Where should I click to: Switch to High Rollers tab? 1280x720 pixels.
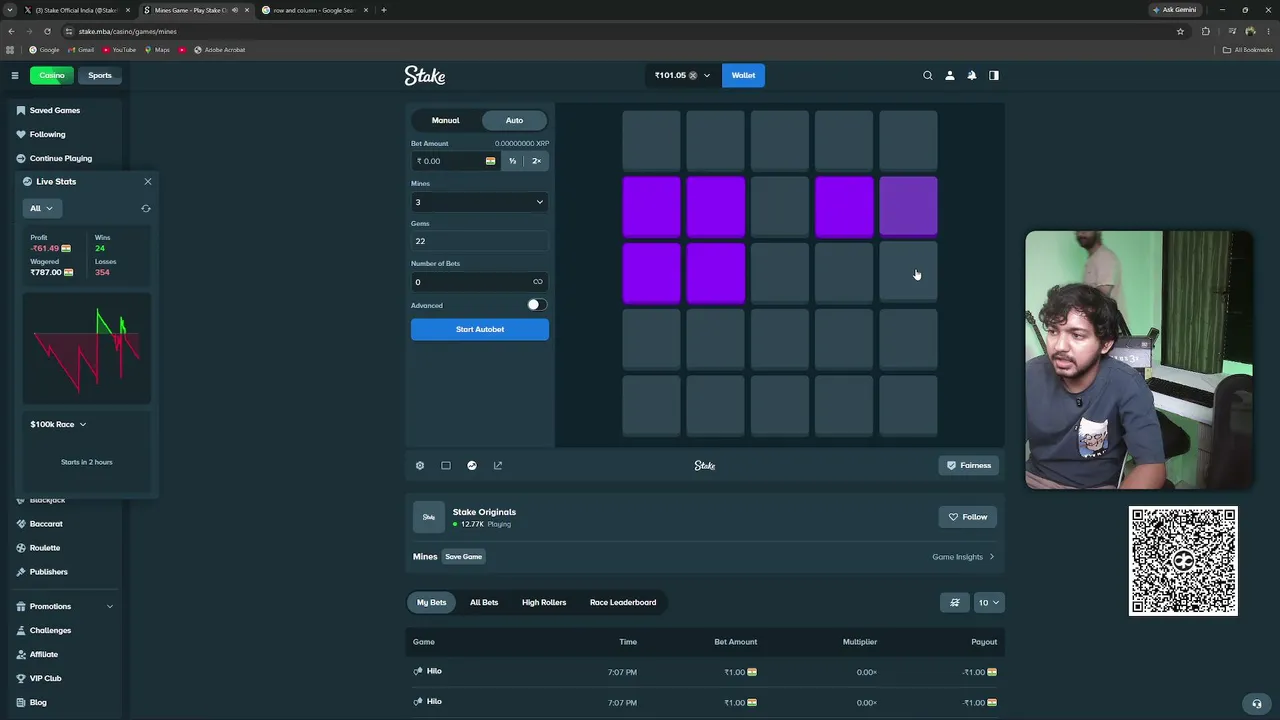click(x=544, y=602)
